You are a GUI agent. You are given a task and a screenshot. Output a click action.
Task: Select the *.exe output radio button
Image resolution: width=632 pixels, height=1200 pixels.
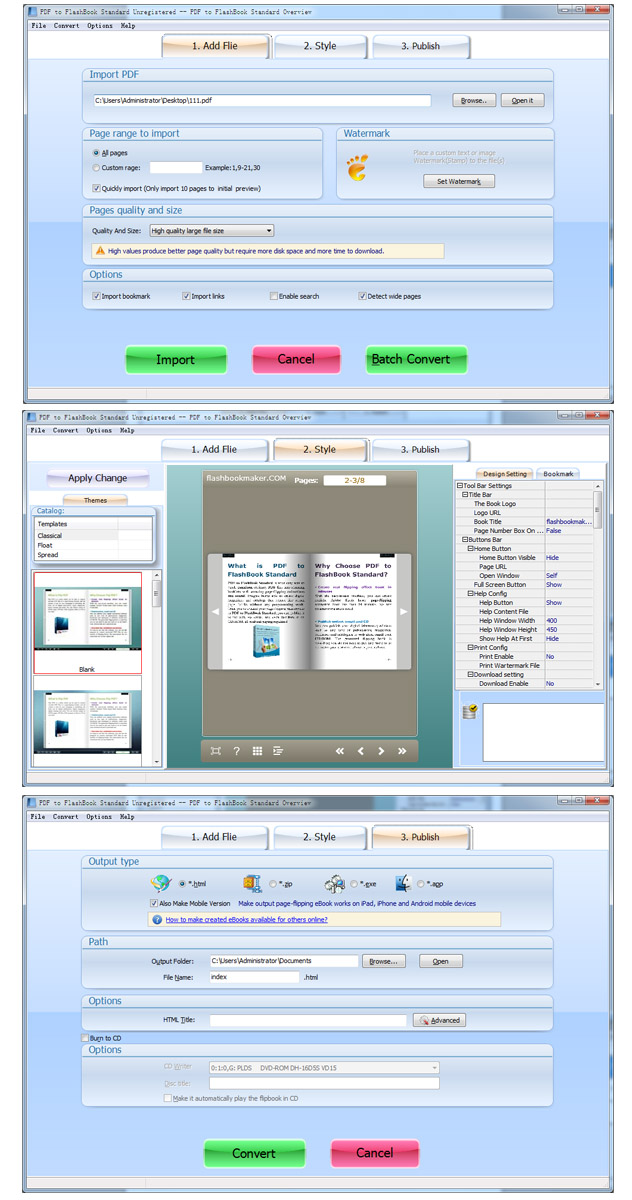click(x=354, y=884)
